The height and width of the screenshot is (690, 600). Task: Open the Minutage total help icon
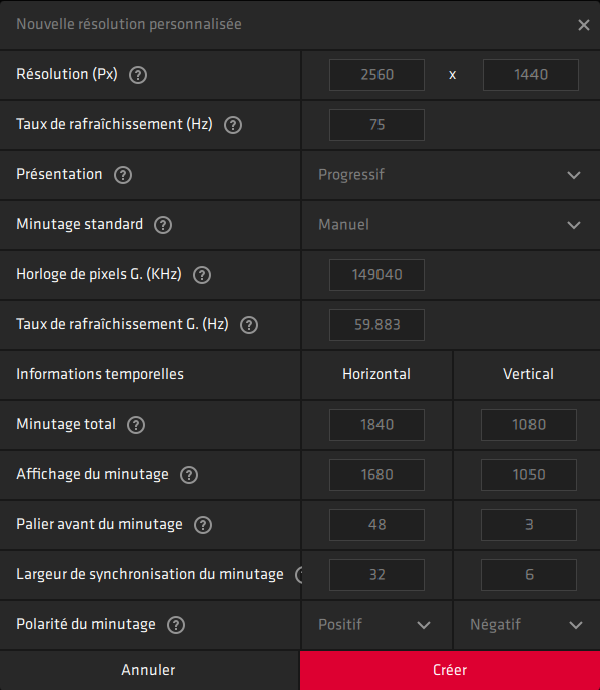coord(136,425)
